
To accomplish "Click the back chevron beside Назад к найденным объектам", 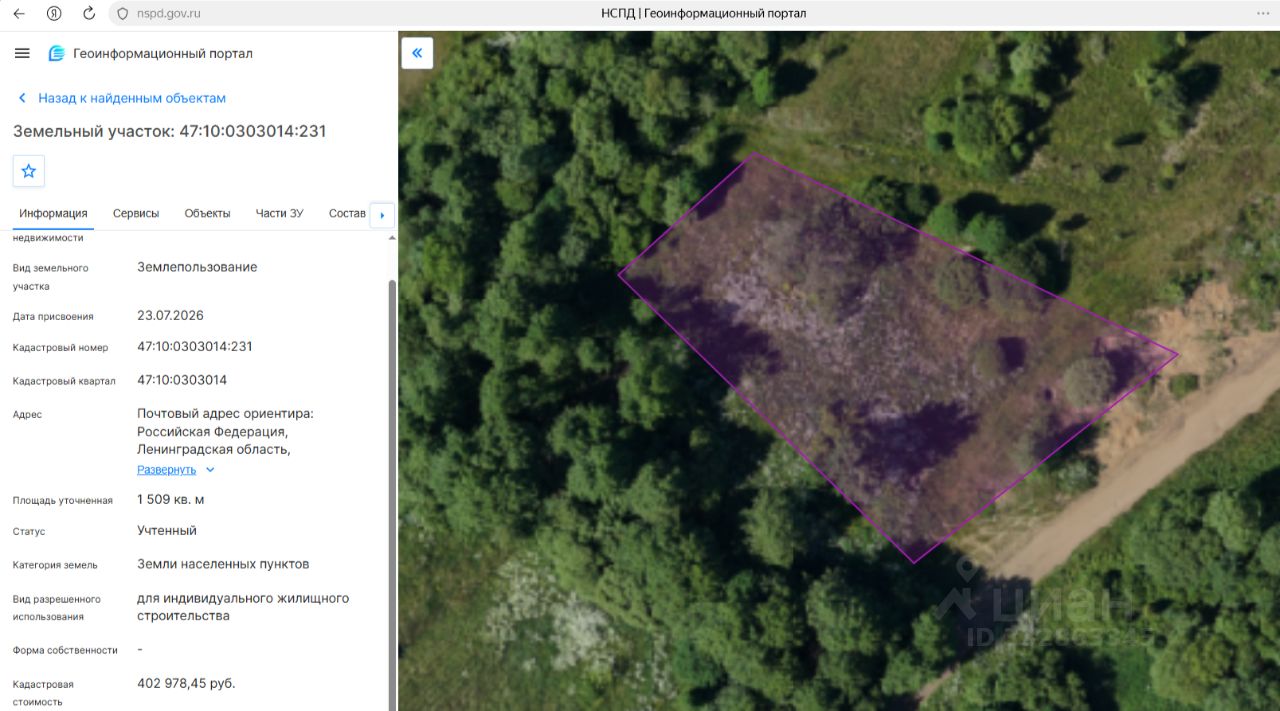I will tap(22, 98).
